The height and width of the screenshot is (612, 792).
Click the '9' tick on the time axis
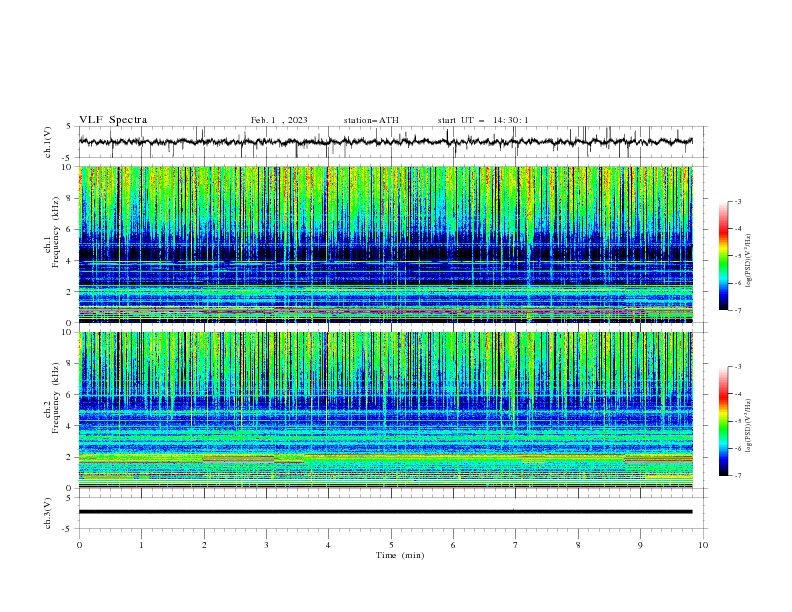click(x=640, y=545)
